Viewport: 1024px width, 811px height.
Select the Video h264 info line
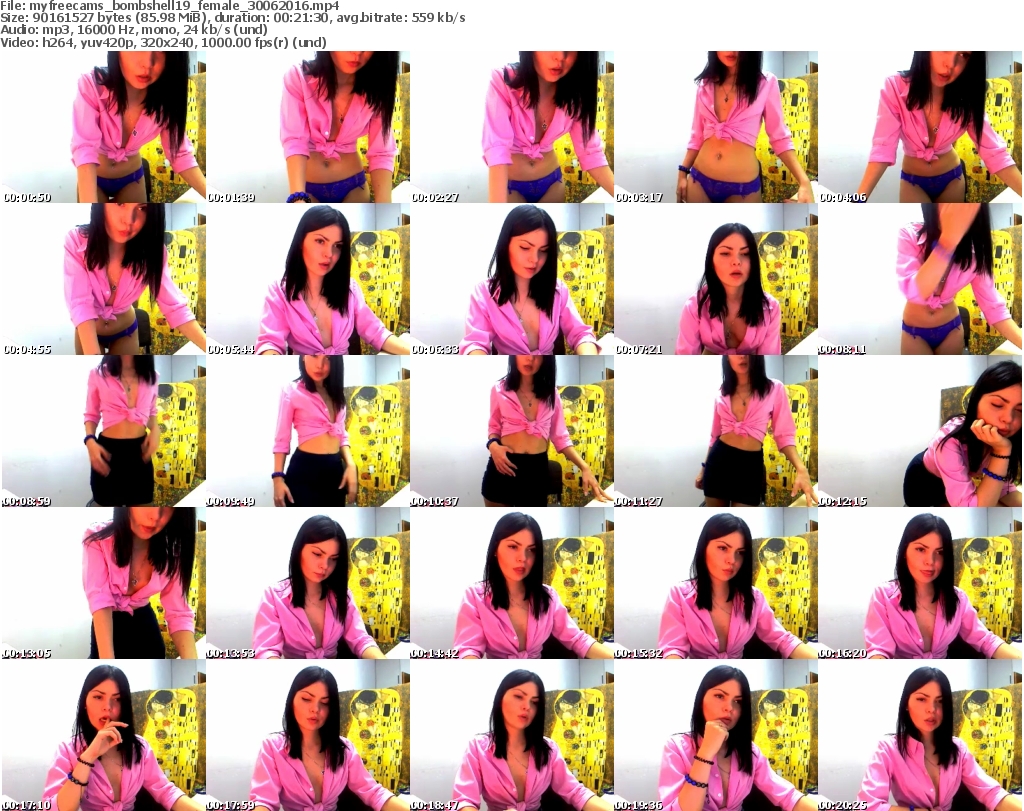[163, 43]
